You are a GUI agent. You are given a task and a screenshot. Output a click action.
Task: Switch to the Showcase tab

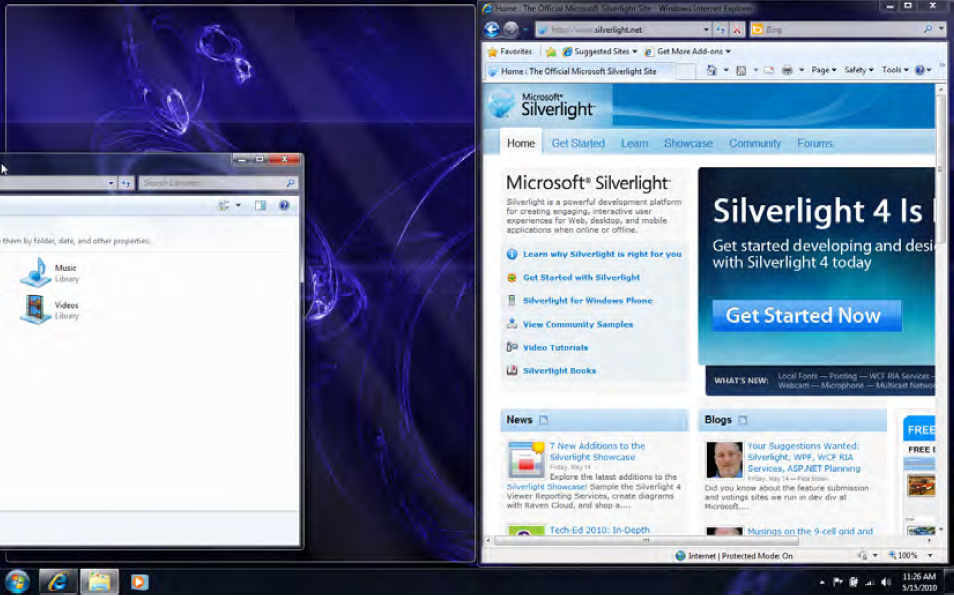688,143
